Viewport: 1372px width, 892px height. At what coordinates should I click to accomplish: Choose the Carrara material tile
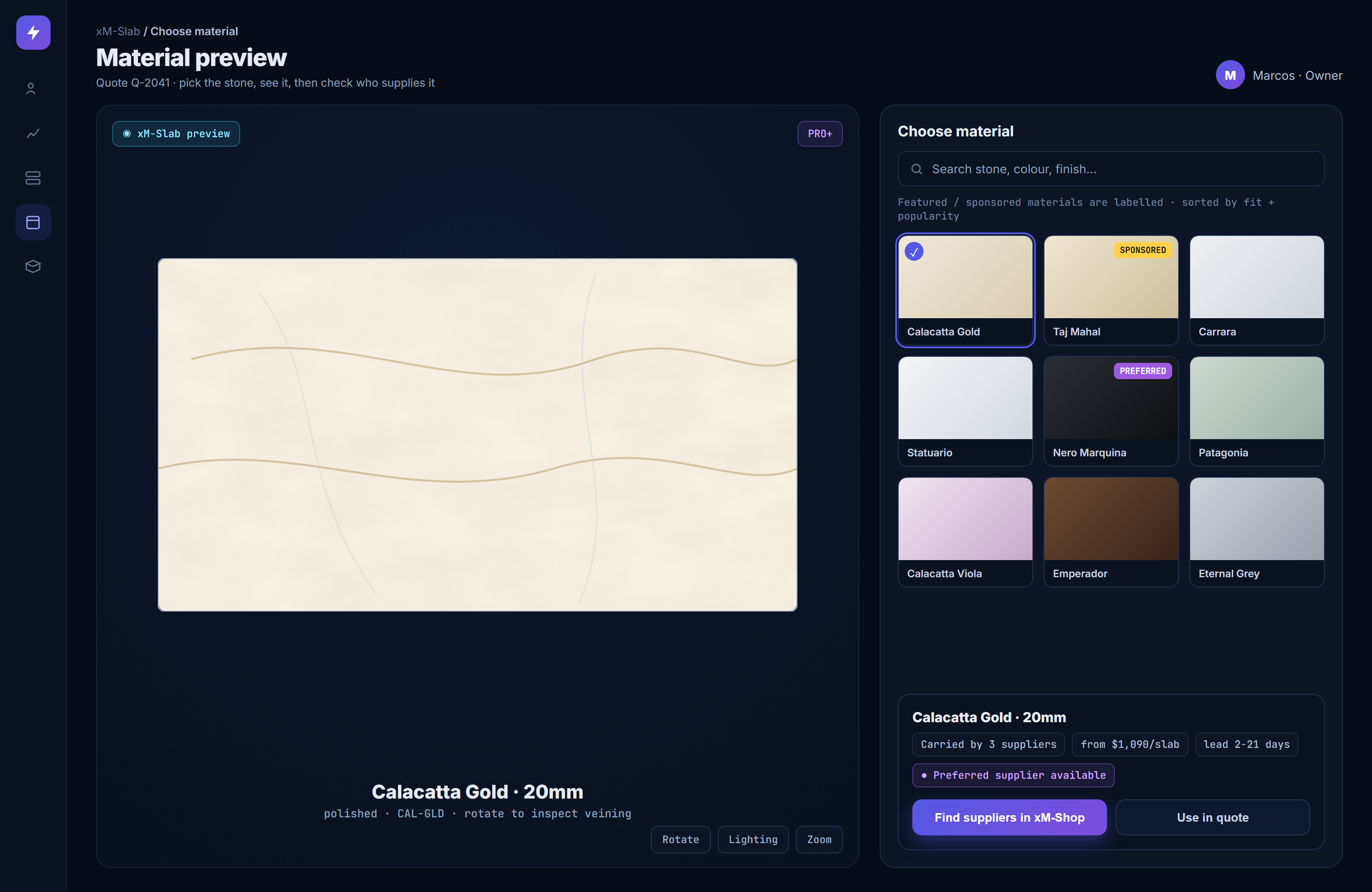coord(1256,290)
